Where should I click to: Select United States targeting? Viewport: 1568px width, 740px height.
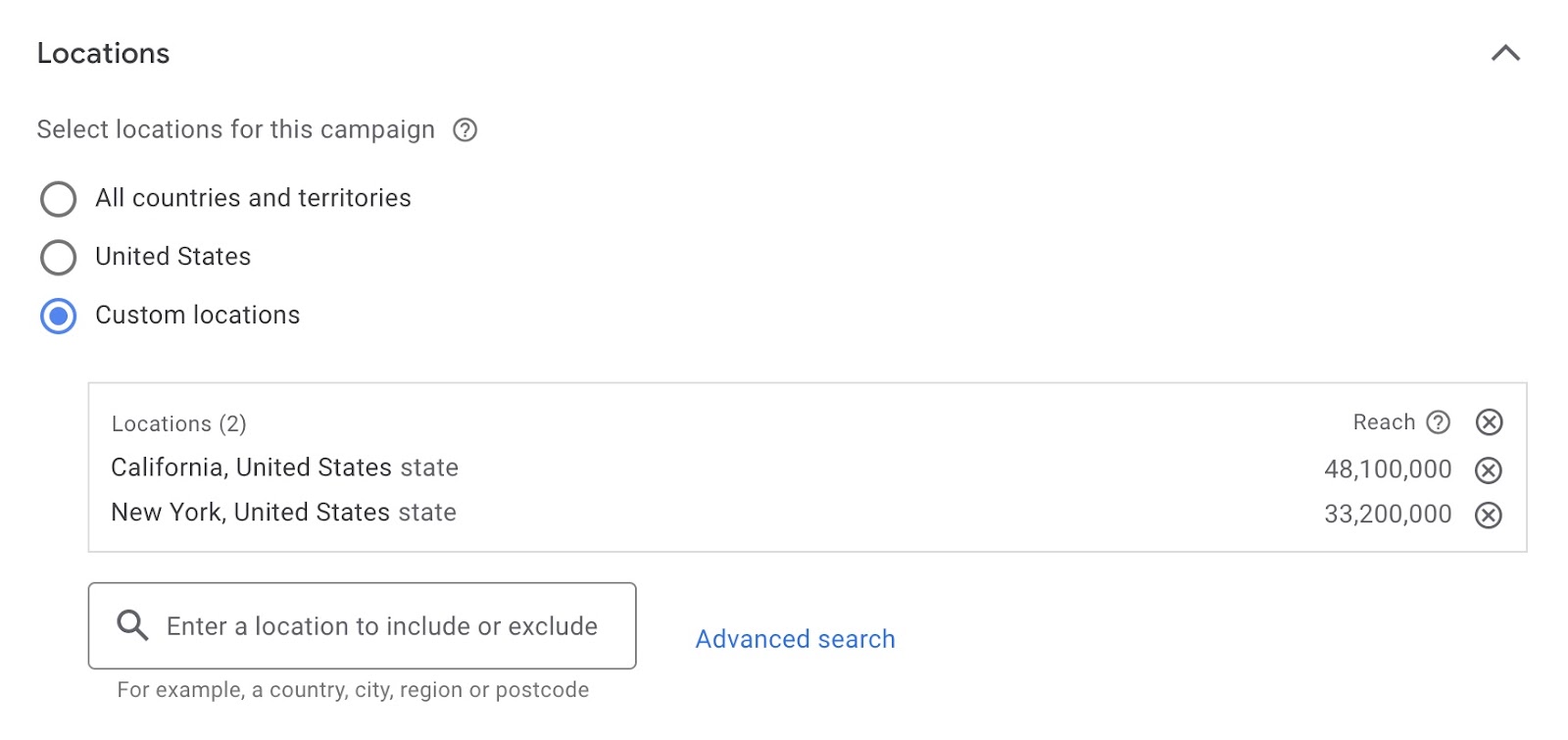point(58,257)
